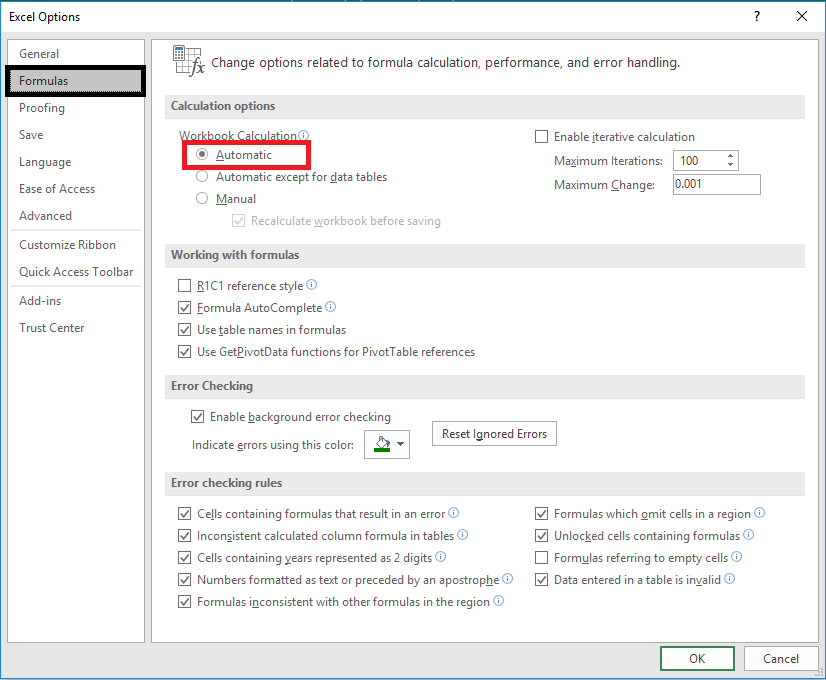Open the Save options category

point(31,135)
